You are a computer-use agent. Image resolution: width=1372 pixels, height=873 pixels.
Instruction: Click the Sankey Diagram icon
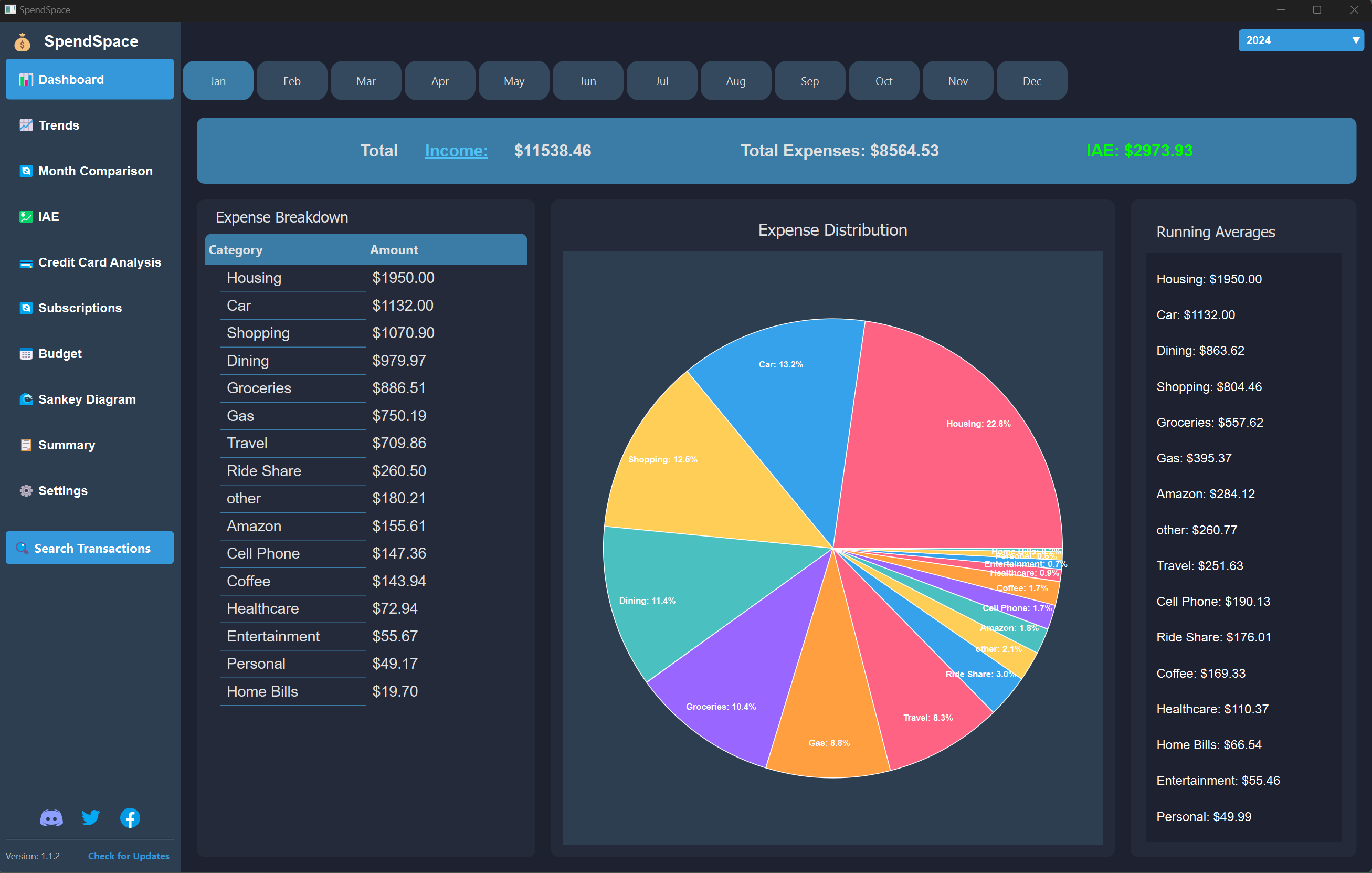(x=26, y=399)
